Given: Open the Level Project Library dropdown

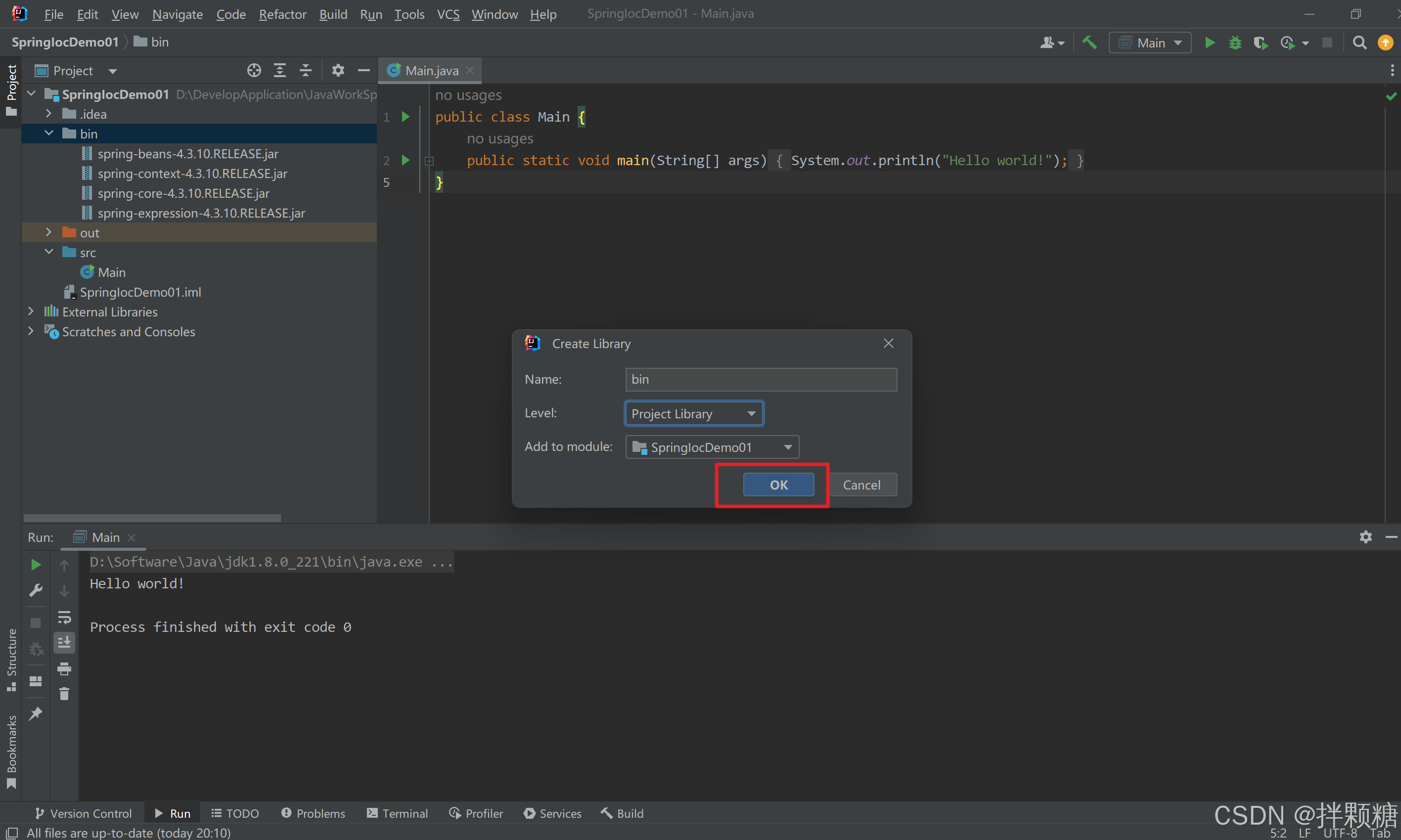Looking at the screenshot, I should pos(693,414).
